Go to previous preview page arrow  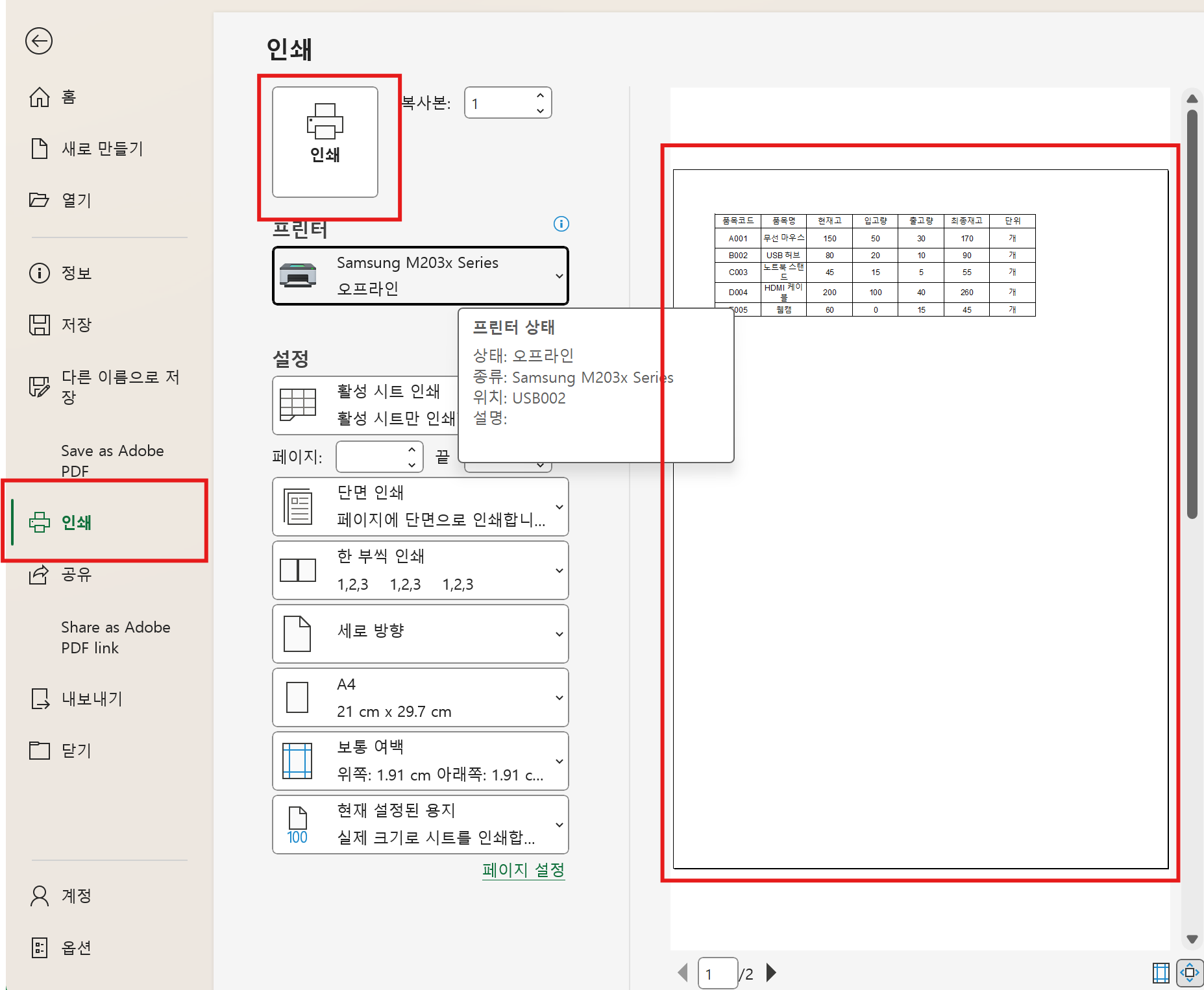(682, 972)
